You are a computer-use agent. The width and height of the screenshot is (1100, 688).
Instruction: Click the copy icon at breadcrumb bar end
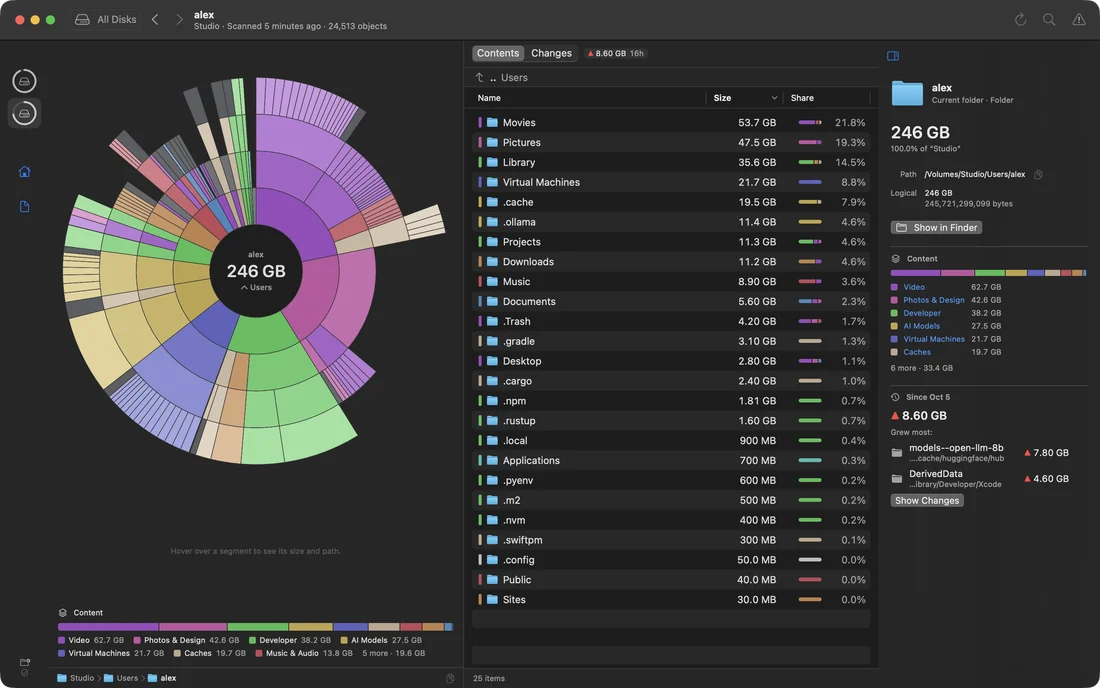point(450,678)
